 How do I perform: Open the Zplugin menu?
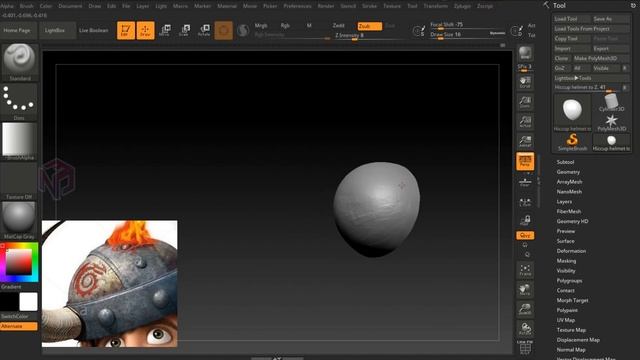click(x=462, y=6)
